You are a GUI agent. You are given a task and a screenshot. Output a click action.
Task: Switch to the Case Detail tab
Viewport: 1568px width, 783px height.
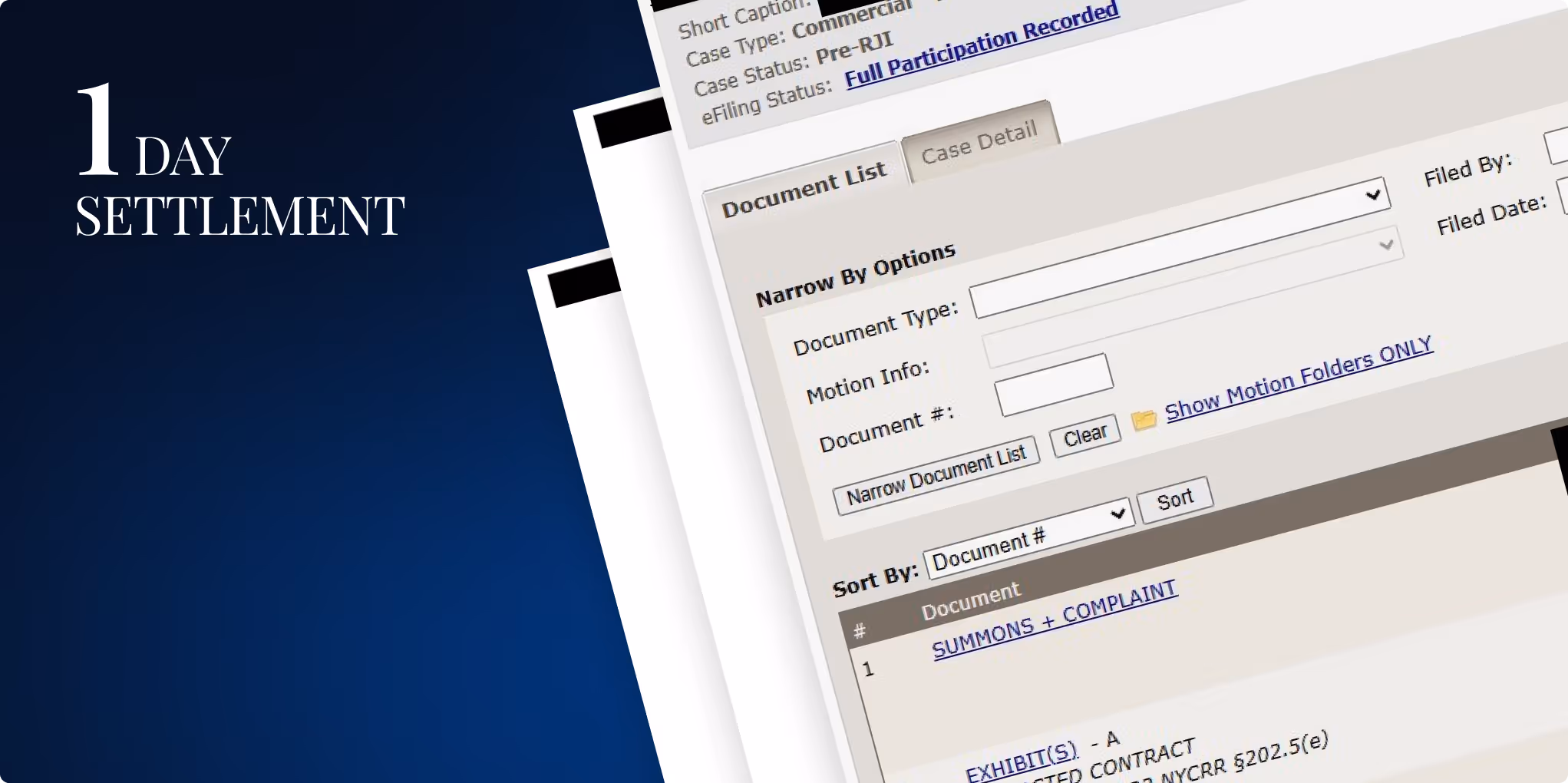(980, 142)
